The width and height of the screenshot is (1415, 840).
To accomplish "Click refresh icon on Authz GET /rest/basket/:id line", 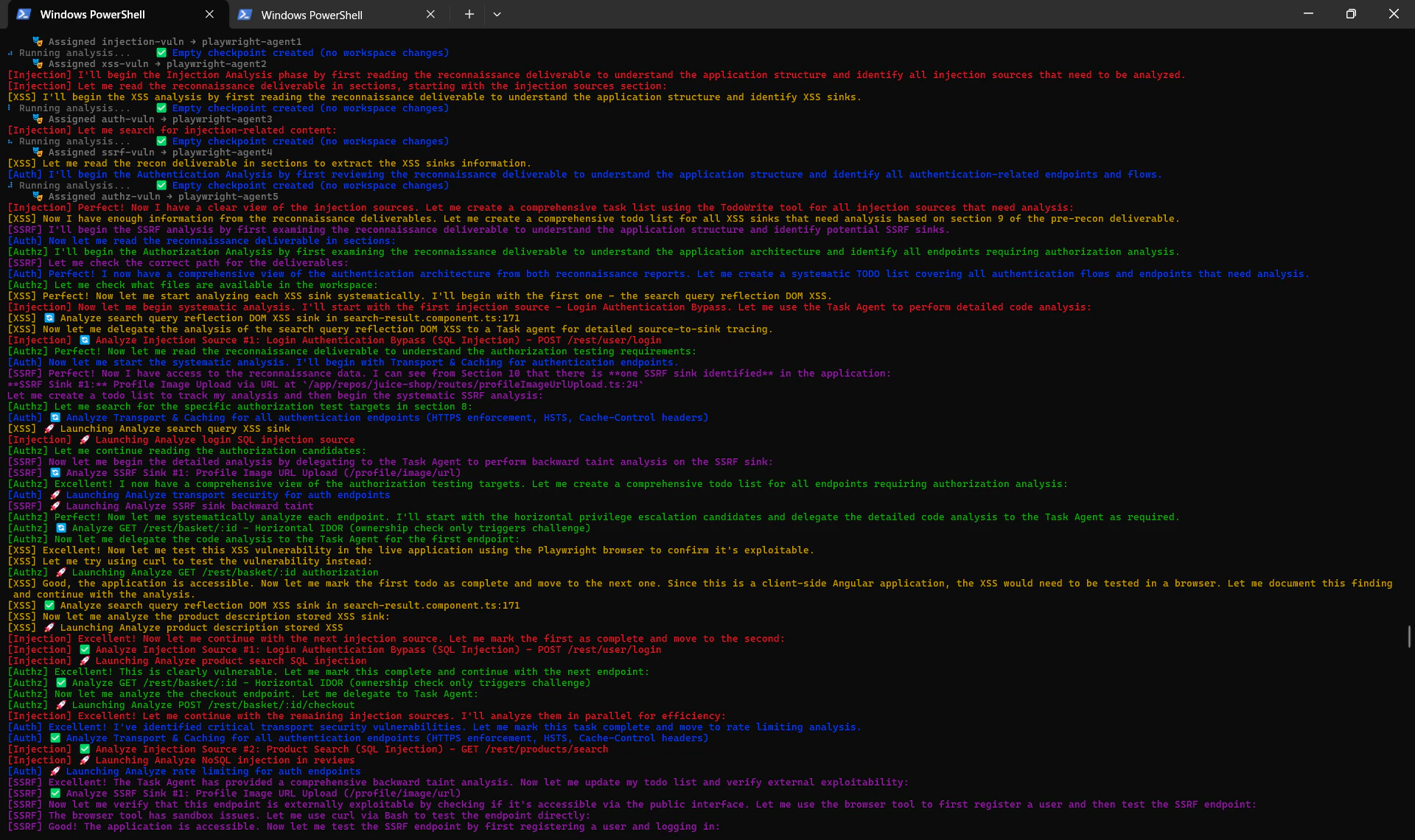I will pyautogui.click(x=61, y=528).
